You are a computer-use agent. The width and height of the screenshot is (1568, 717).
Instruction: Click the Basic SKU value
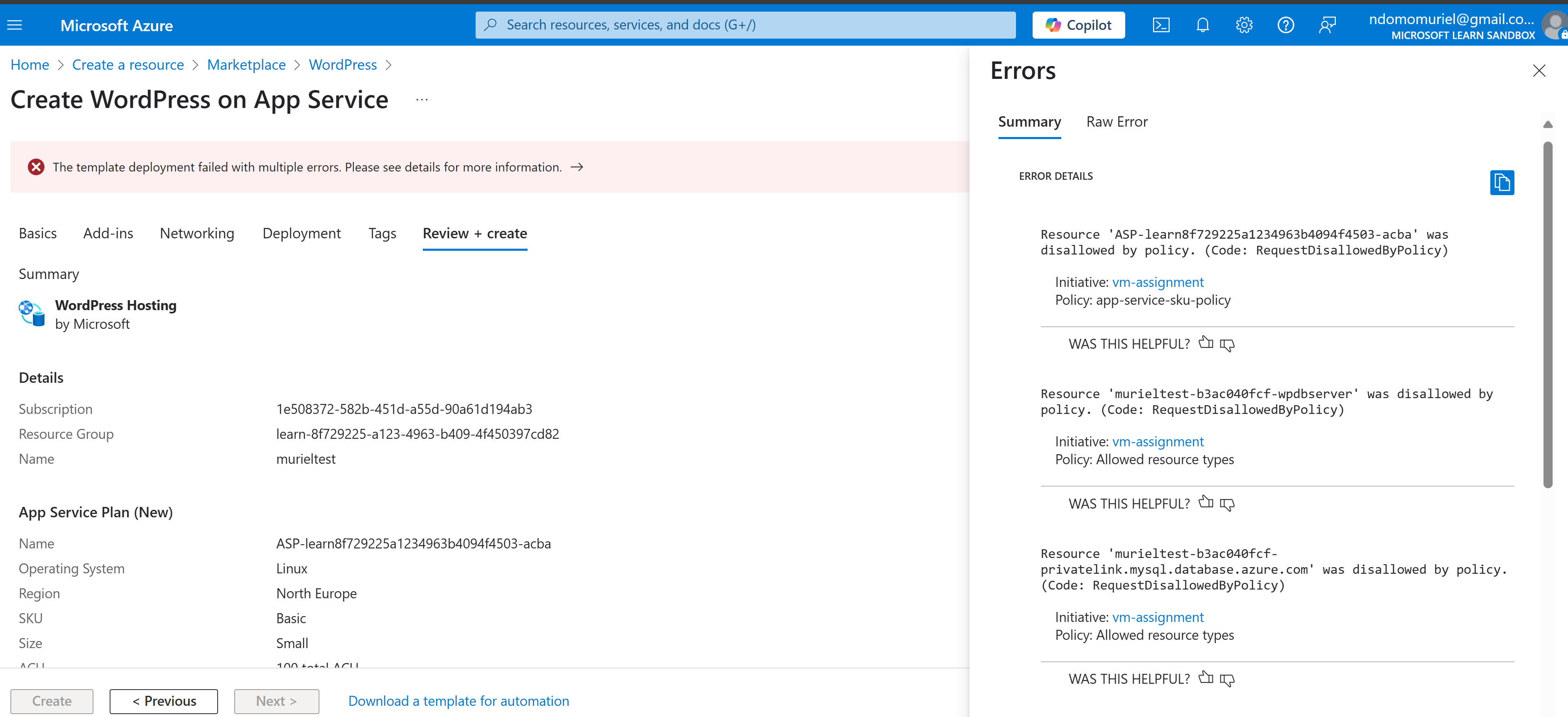[x=291, y=619]
